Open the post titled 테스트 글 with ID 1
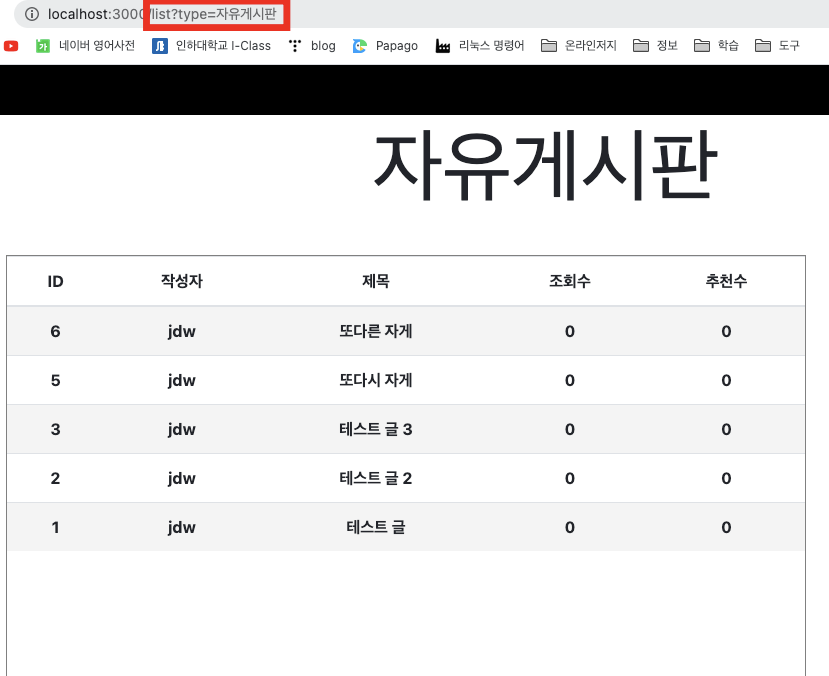 tap(376, 527)
